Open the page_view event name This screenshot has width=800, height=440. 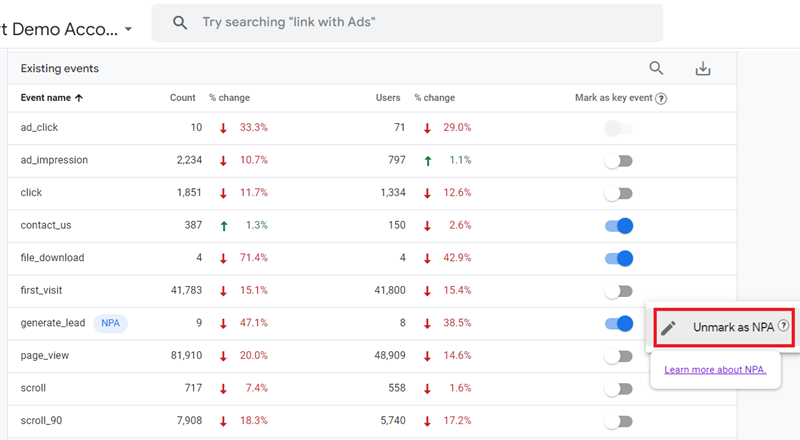click(x=44, y=356)
